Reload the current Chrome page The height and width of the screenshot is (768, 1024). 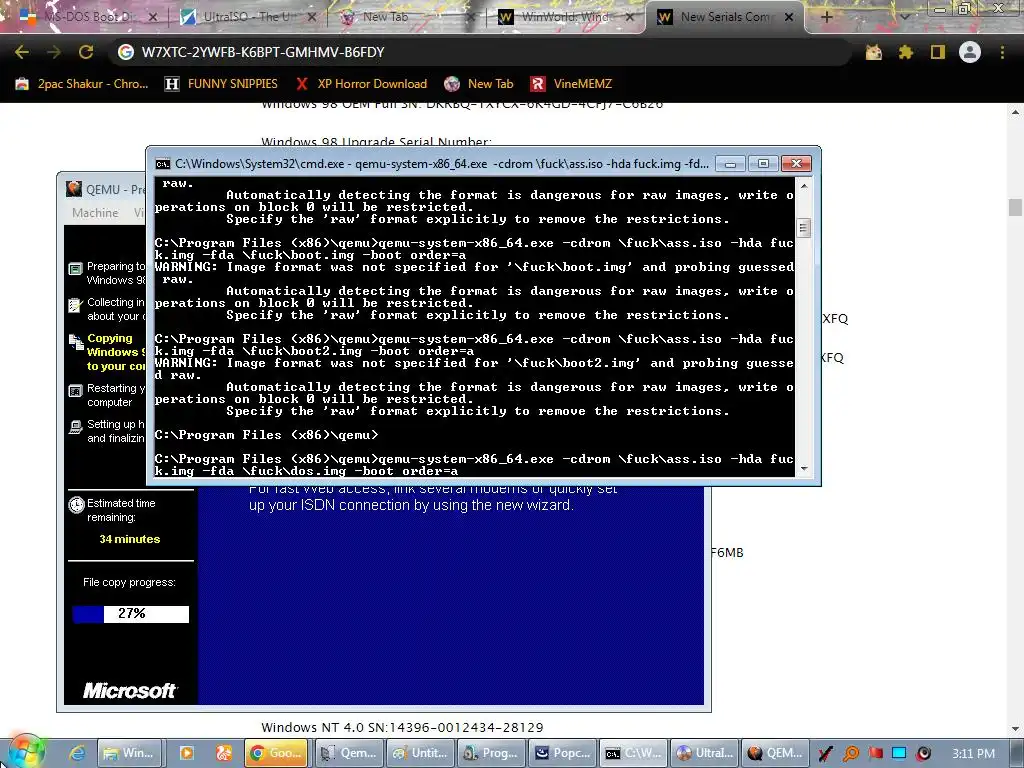86,52
